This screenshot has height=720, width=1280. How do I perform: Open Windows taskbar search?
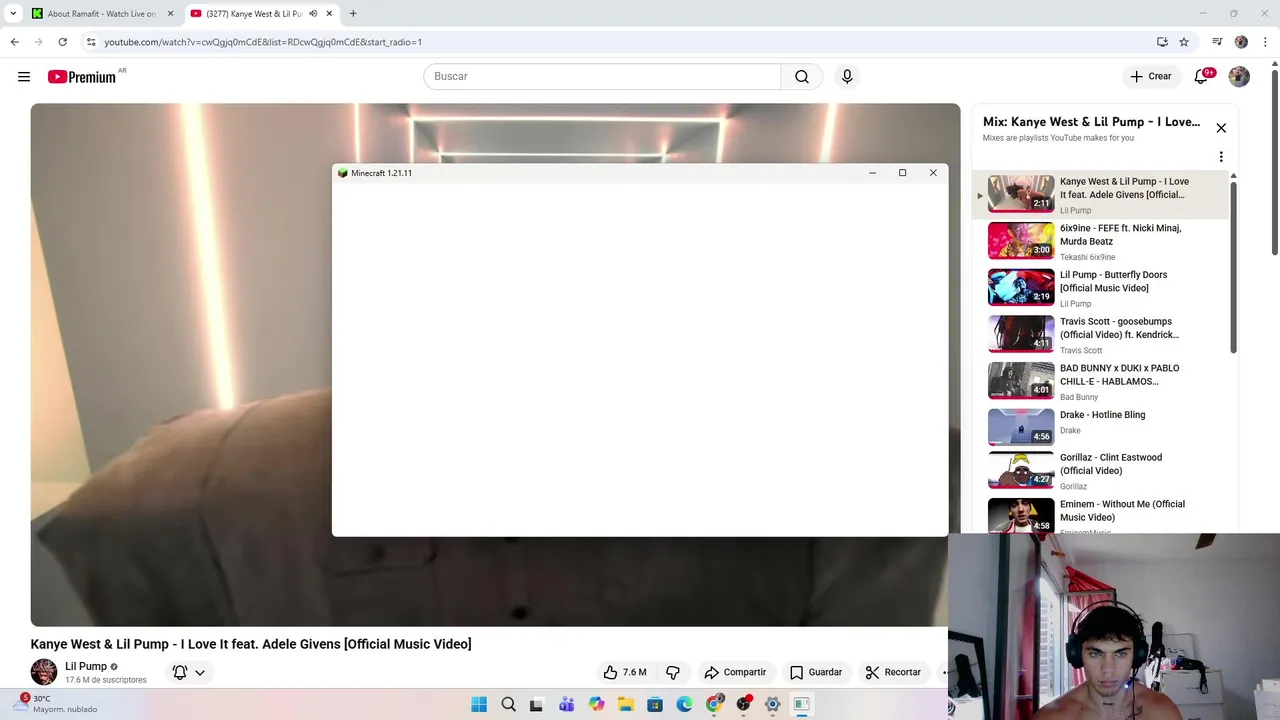click(508, 704)
